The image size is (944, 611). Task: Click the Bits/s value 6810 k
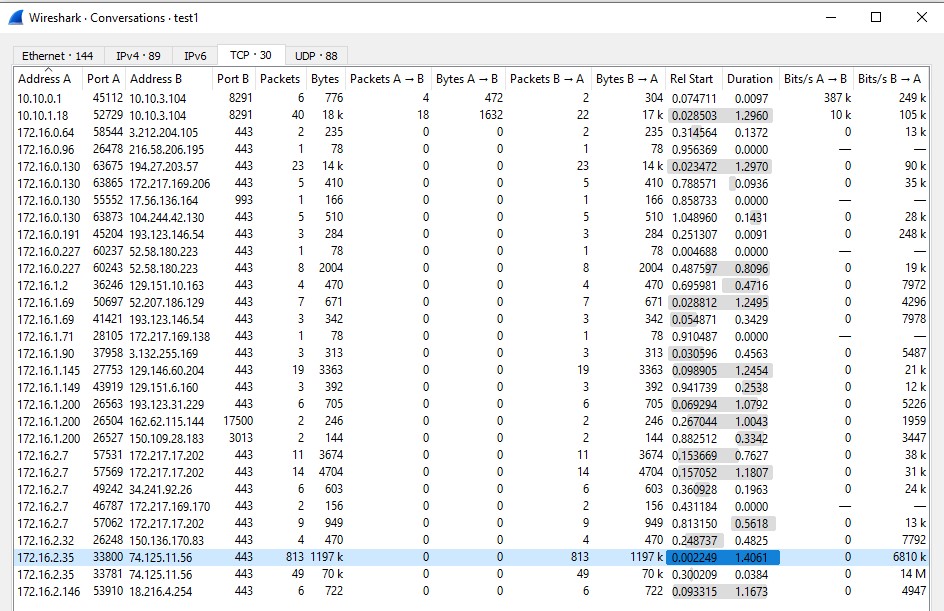[909, 557]
